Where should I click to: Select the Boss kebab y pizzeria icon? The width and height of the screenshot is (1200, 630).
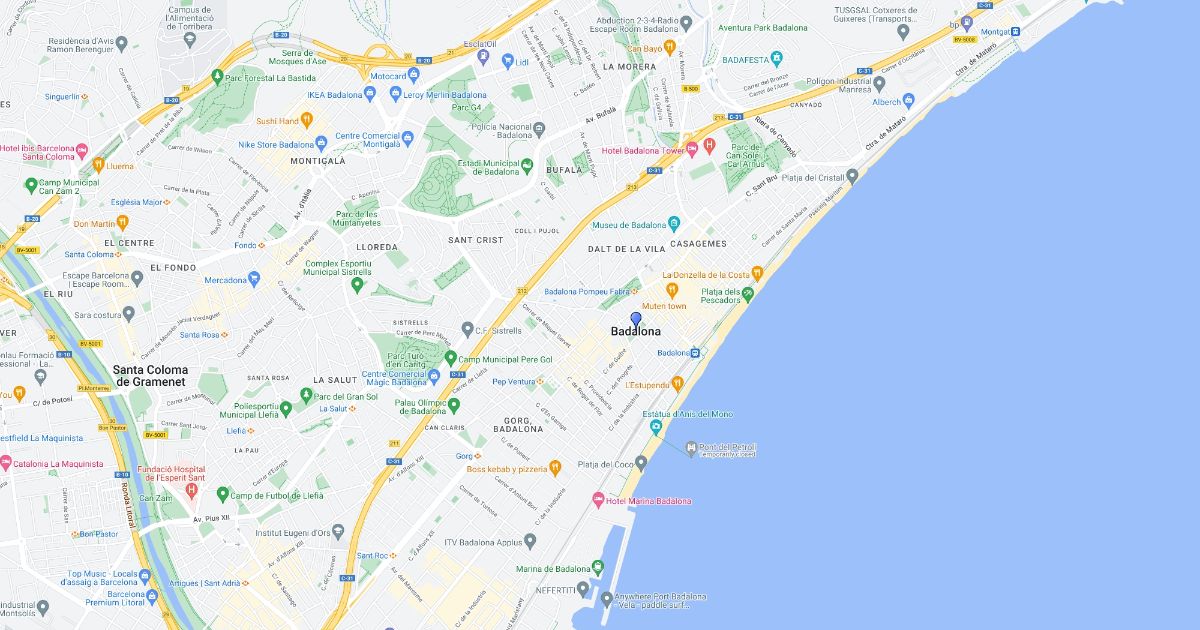click(x=555, y=467)
